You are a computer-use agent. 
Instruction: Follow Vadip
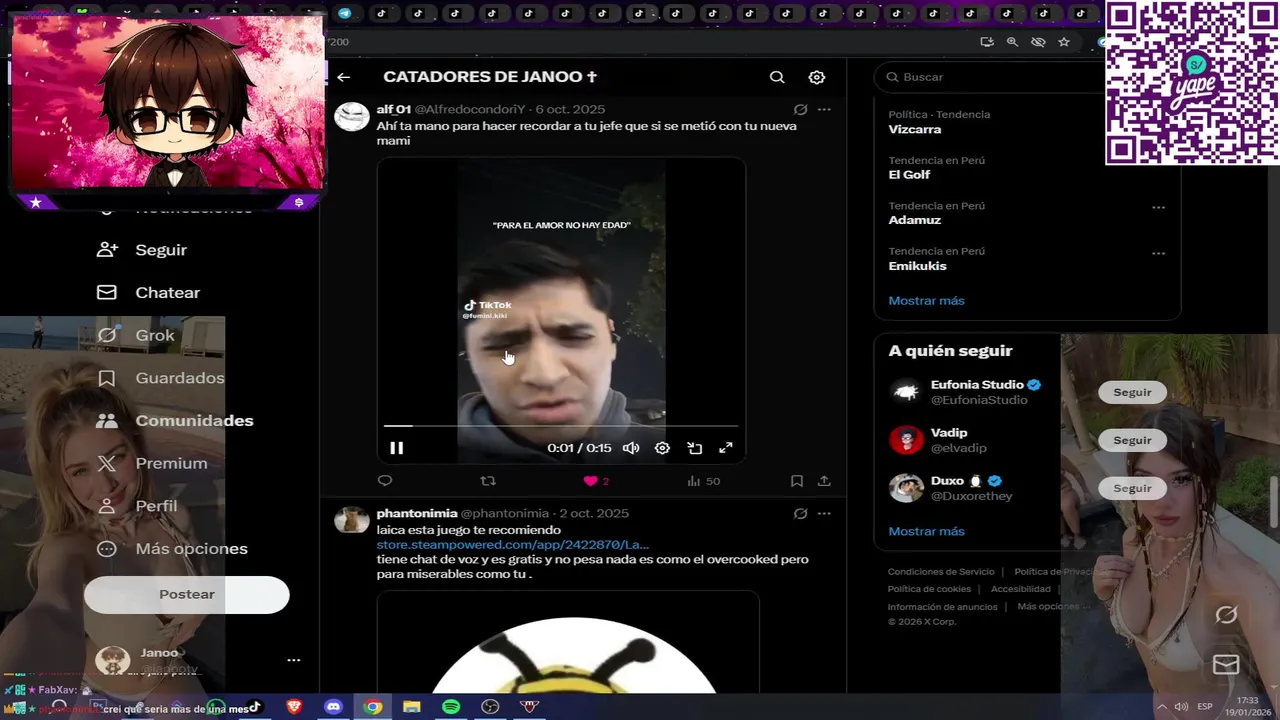(1132, 440)
